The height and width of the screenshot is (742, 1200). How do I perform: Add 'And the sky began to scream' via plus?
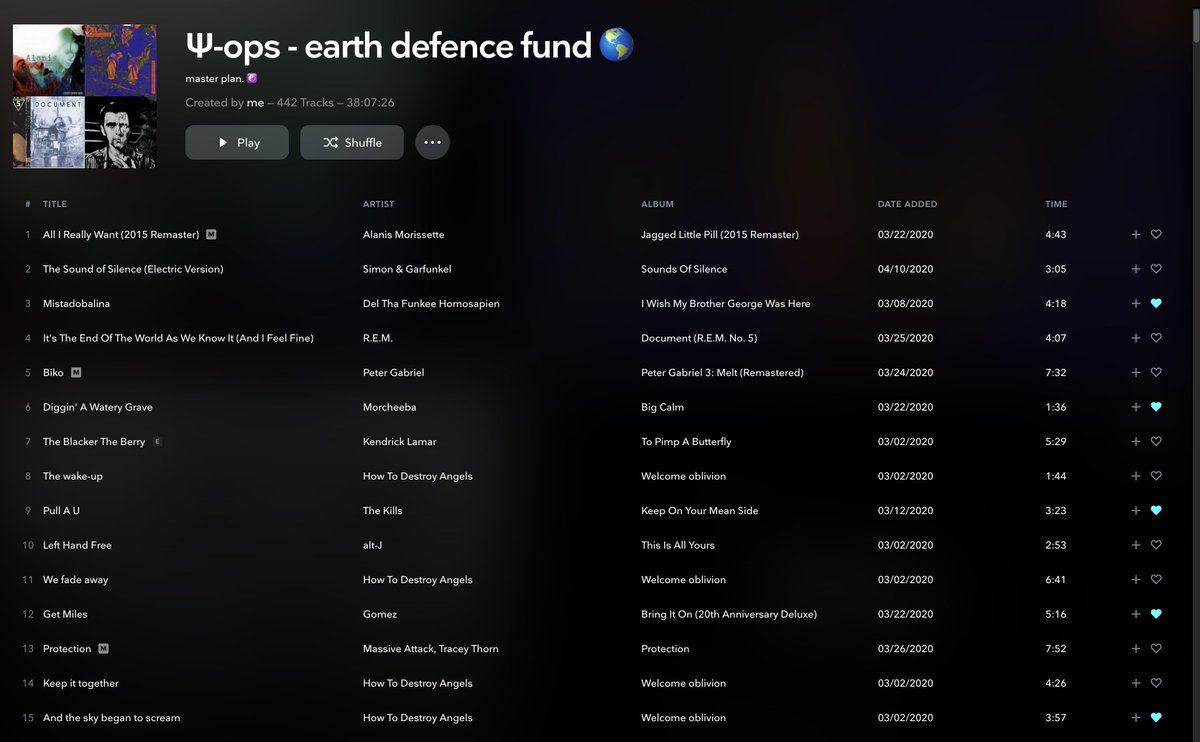click(x=1135, y=718)
